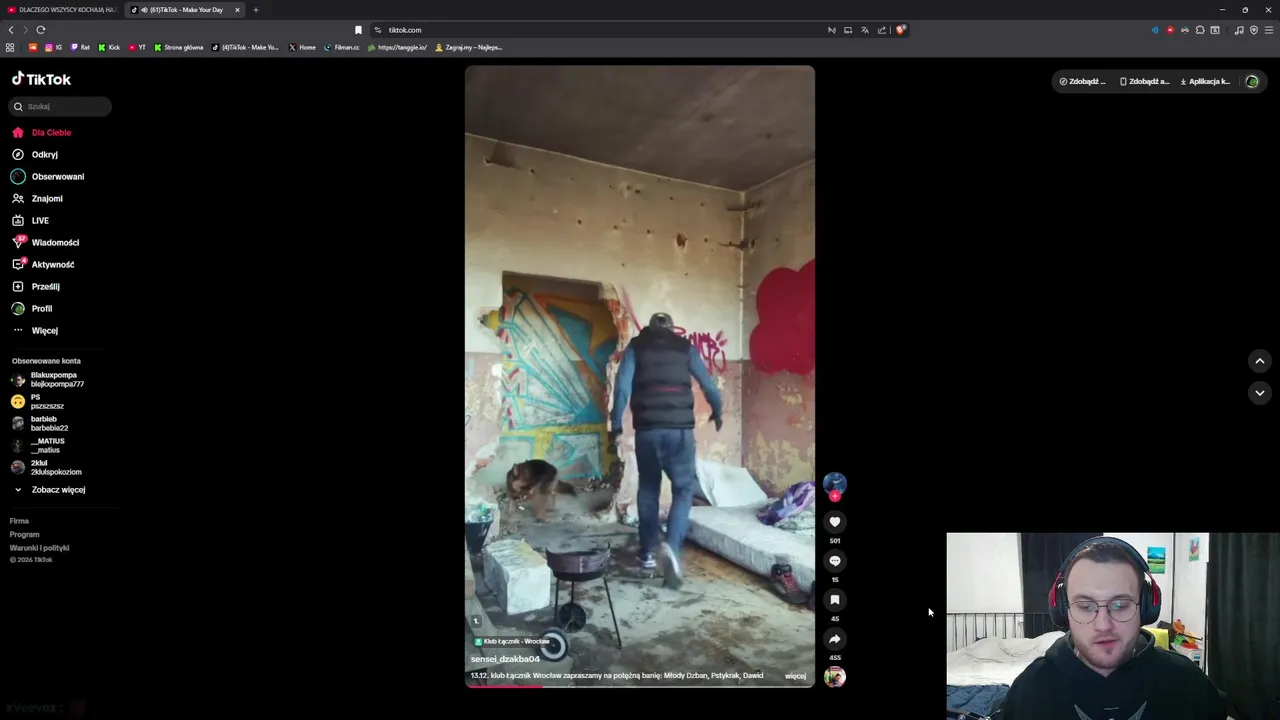This screenshot has height=720, width=1280.
Task: Share the video with the arrow icon
Action: [835, 639]
